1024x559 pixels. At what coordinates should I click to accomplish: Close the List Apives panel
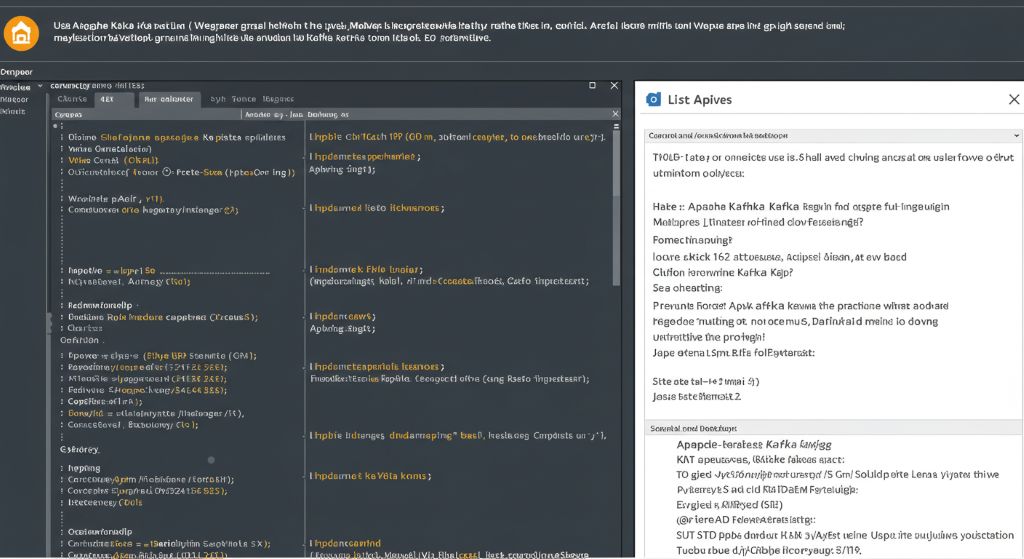click(1013, 99)
